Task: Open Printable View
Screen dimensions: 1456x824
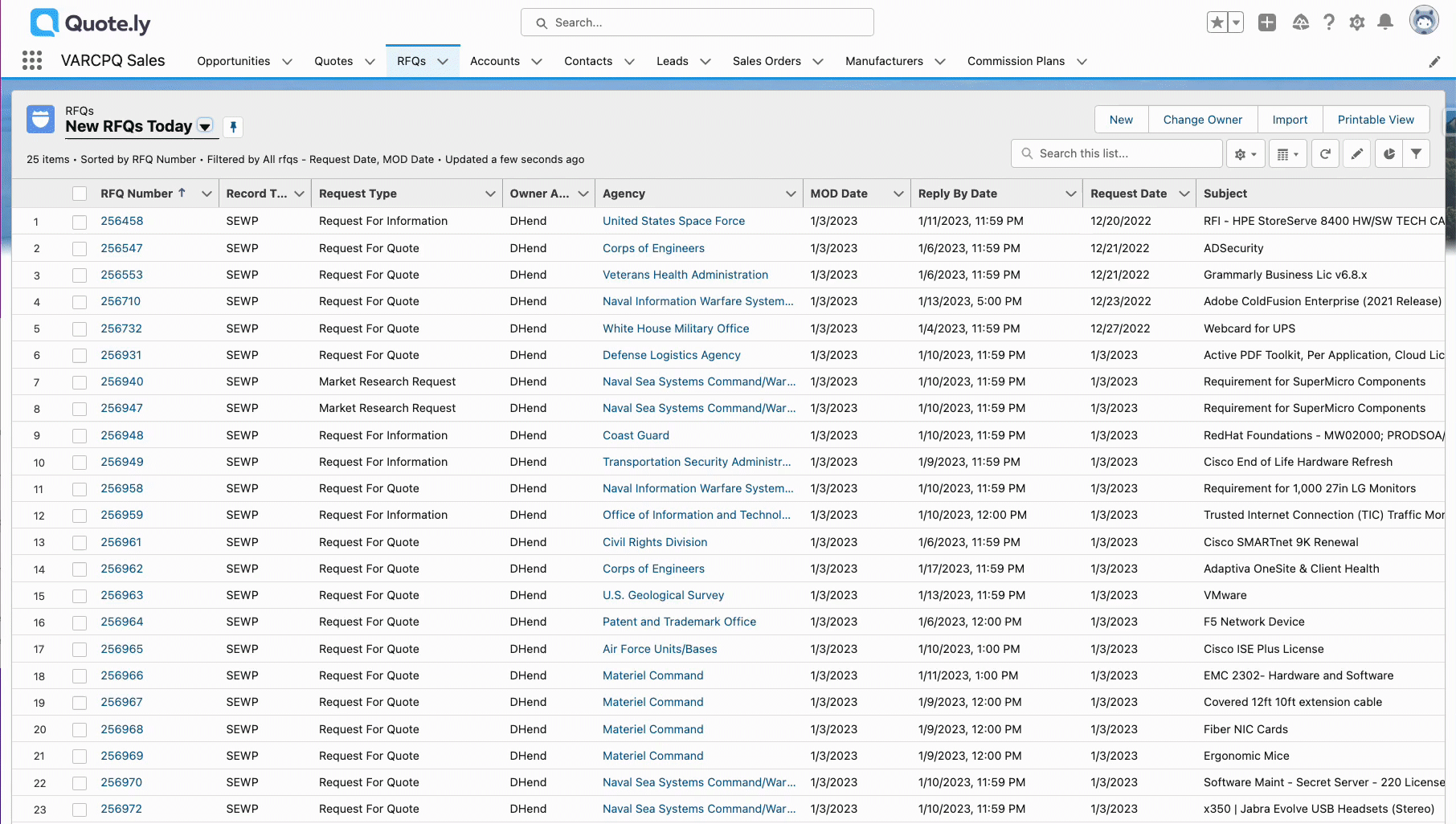Action: (1376, 120)
